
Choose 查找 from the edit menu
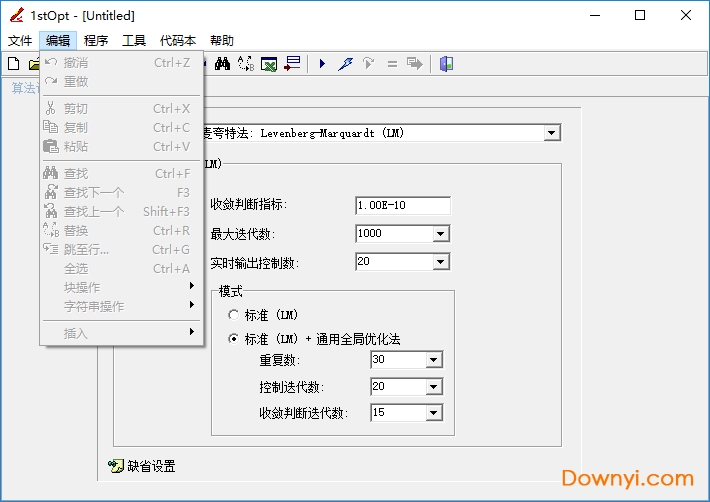tap(121, 173)
